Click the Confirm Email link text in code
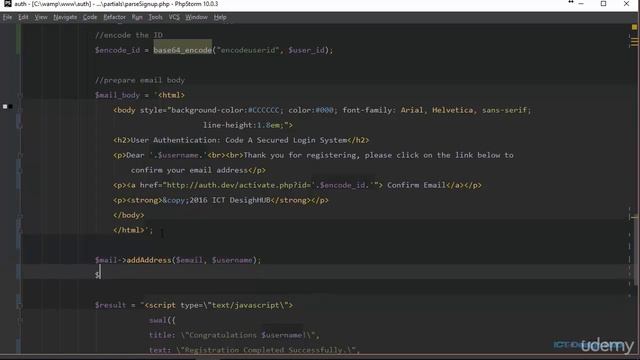Image resolution: width=640 pixels, height=360 pixels. (416, 185)
